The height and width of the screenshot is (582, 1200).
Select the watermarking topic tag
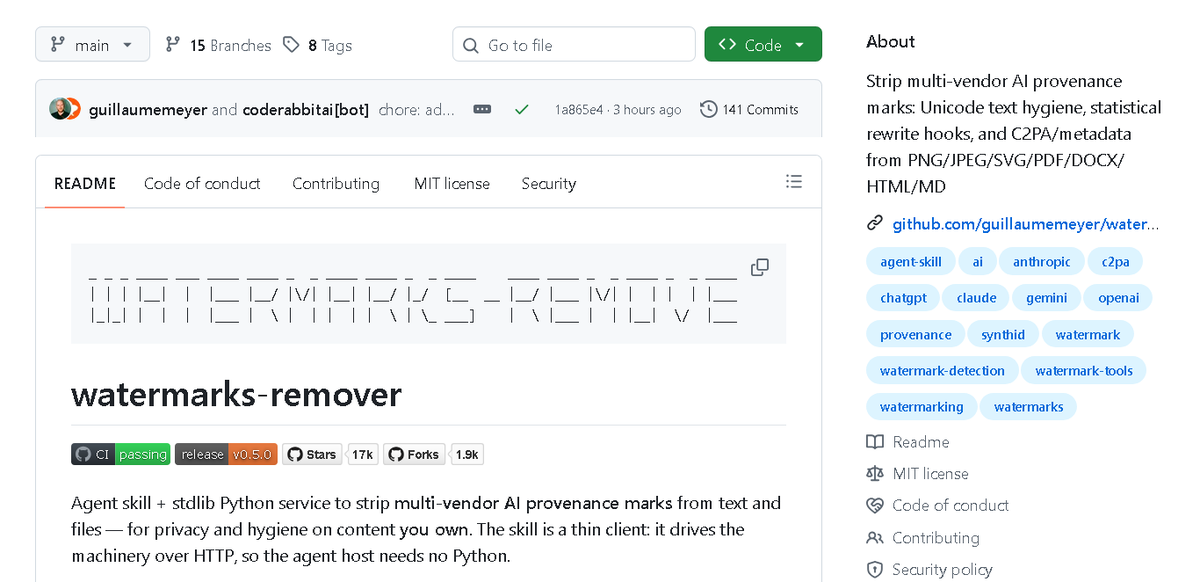[922, 407]
